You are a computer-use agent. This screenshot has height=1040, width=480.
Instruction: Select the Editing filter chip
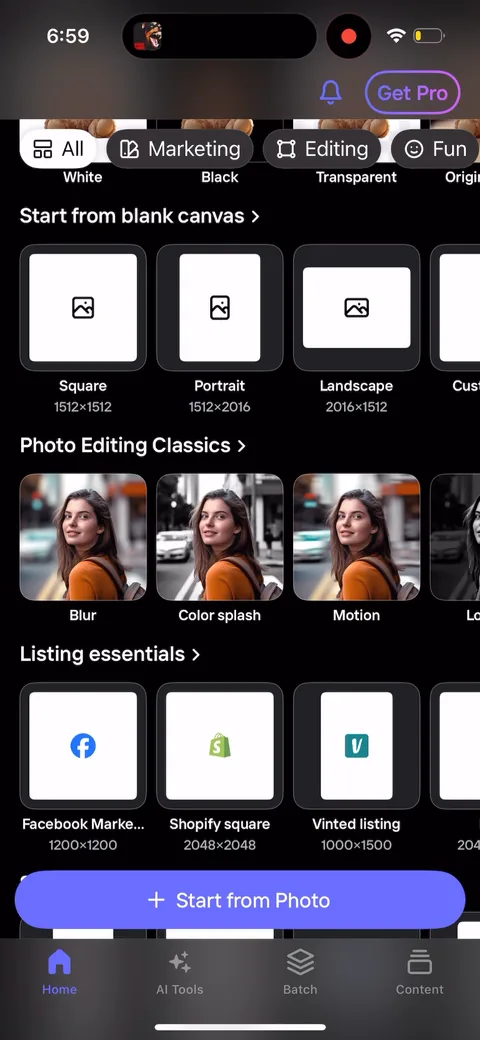click(322, 149)
